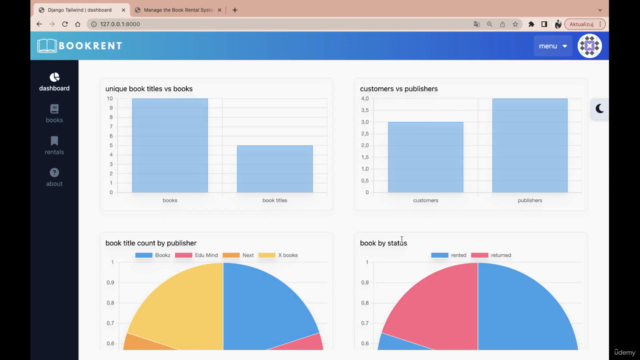Reload the current page
640x360 pixels.
click(x=64, y=24)
